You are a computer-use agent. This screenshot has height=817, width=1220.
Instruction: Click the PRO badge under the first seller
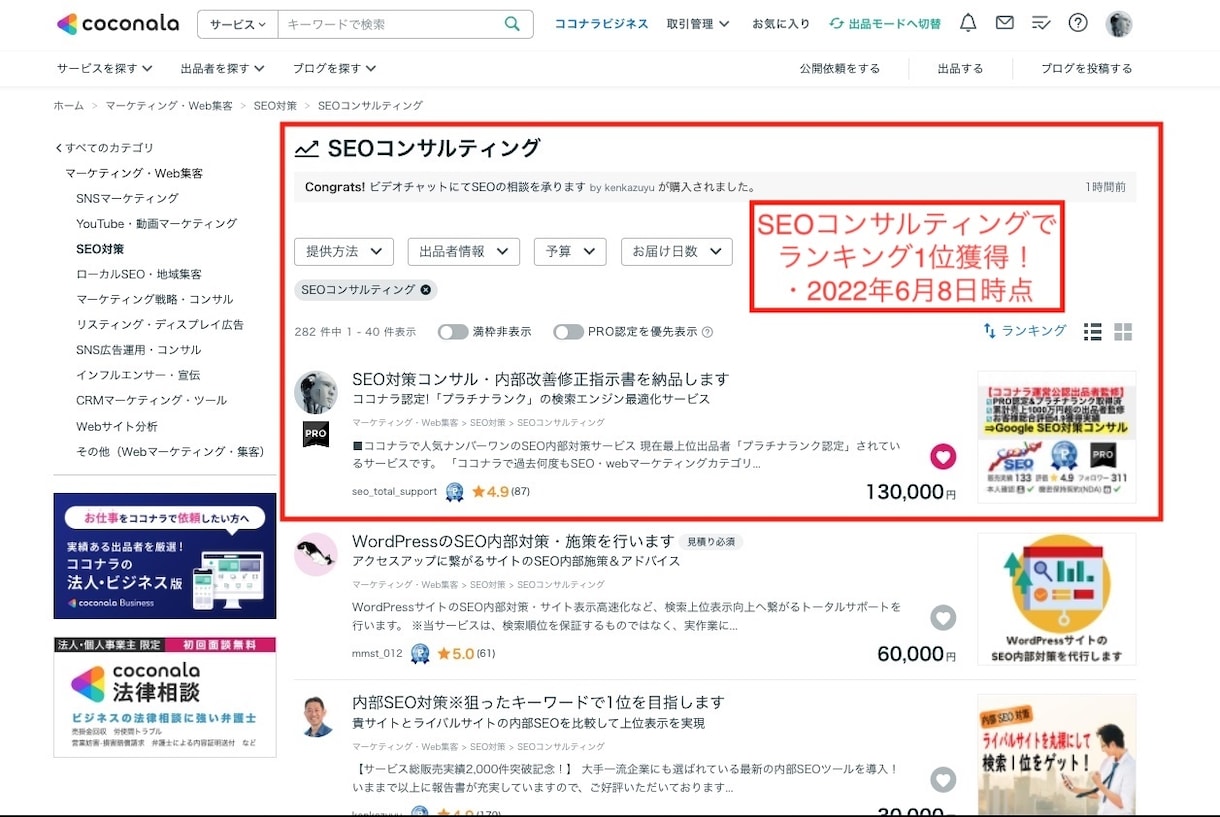point(316,434)
